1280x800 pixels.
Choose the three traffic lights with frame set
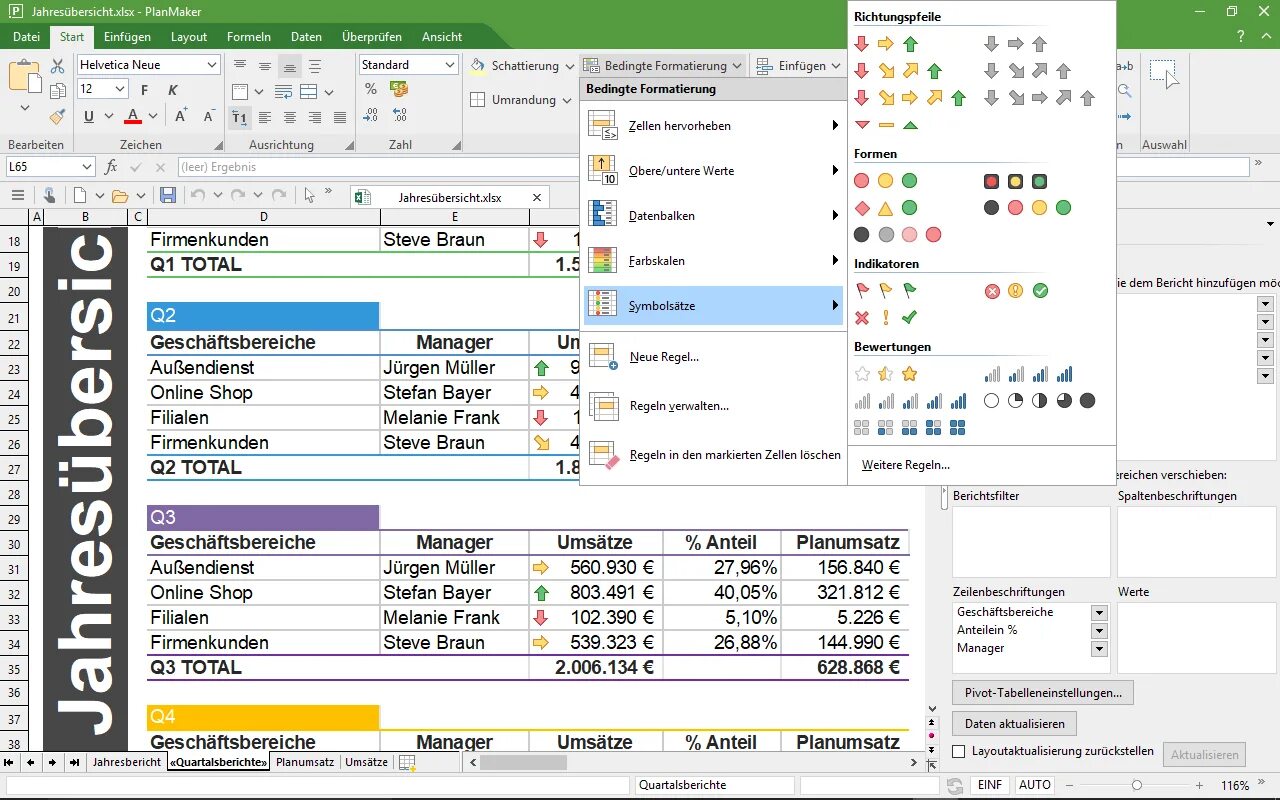tap(1015, 181)
